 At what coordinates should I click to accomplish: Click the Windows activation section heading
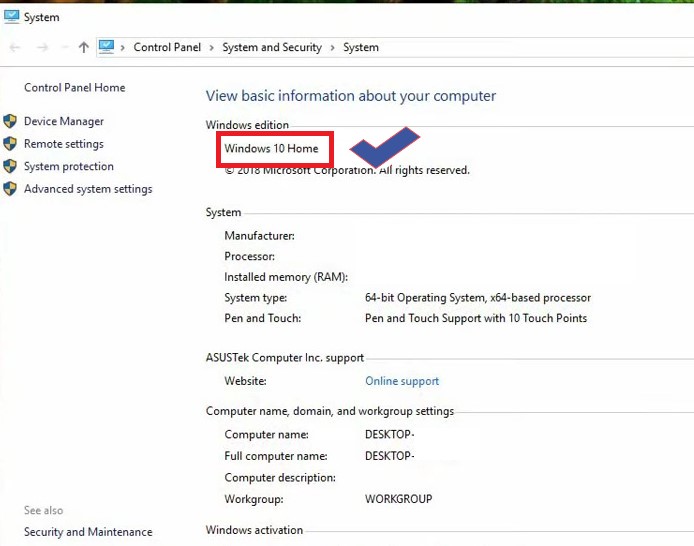(x=254, y=530)
